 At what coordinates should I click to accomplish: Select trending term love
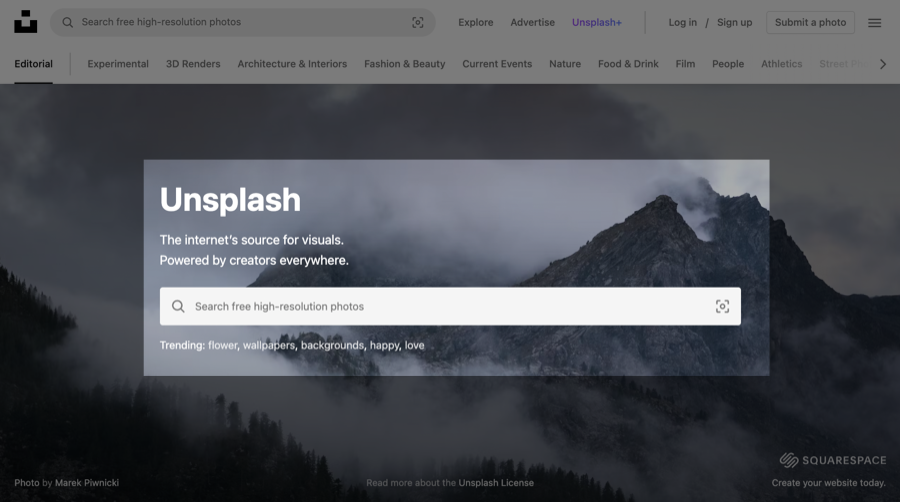[414, 345]
